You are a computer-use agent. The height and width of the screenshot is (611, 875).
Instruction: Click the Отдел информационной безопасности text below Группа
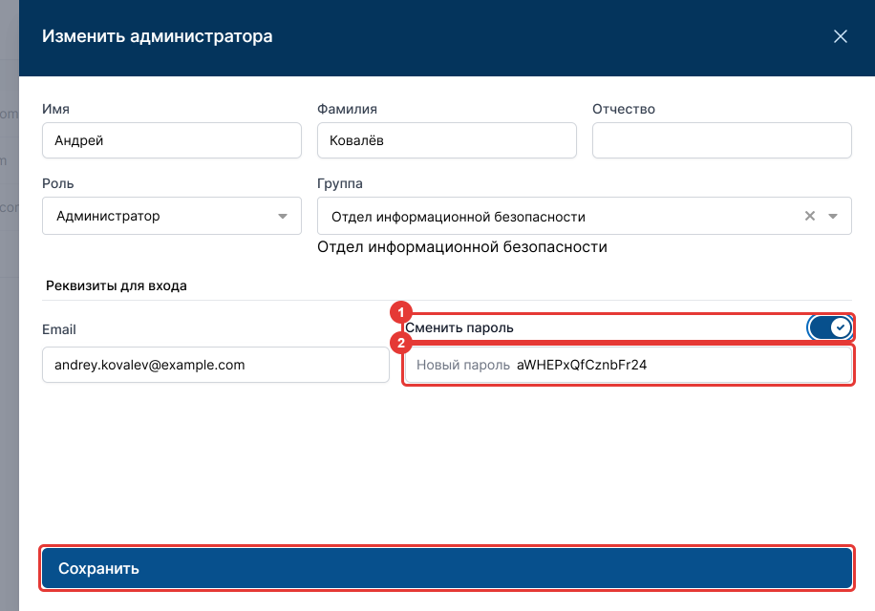[x=462, y=247]
